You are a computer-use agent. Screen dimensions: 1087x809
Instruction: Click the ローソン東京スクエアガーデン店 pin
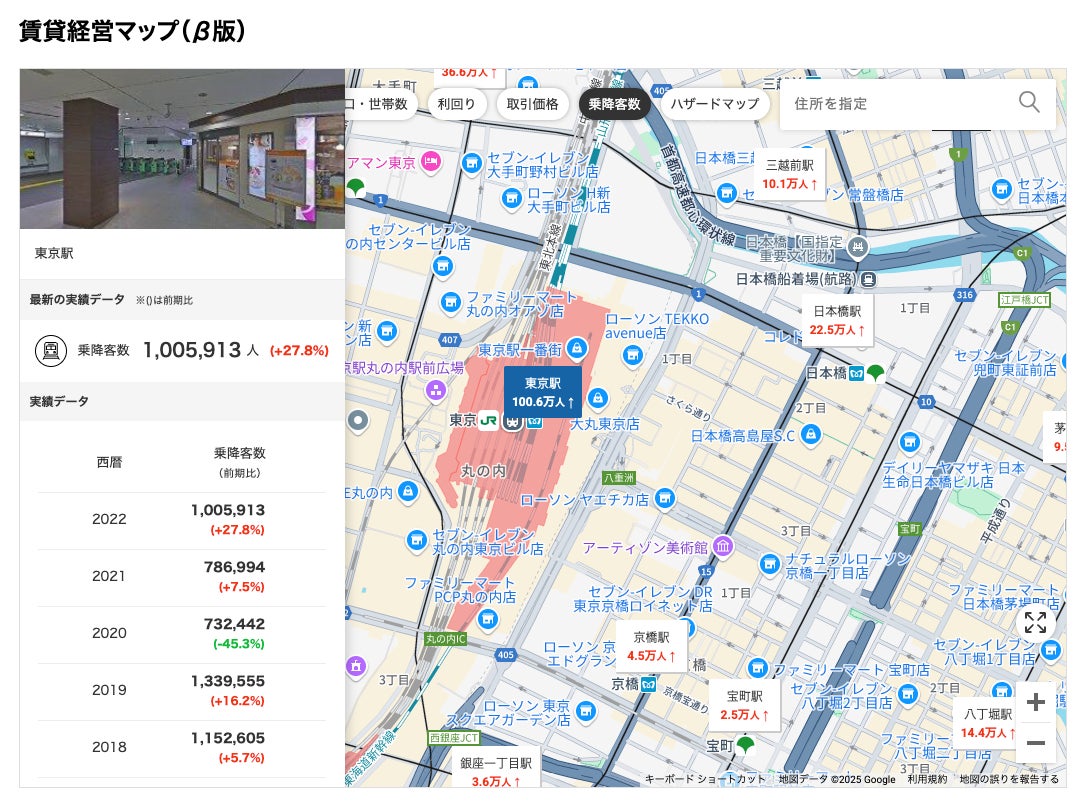pos(586,711)
